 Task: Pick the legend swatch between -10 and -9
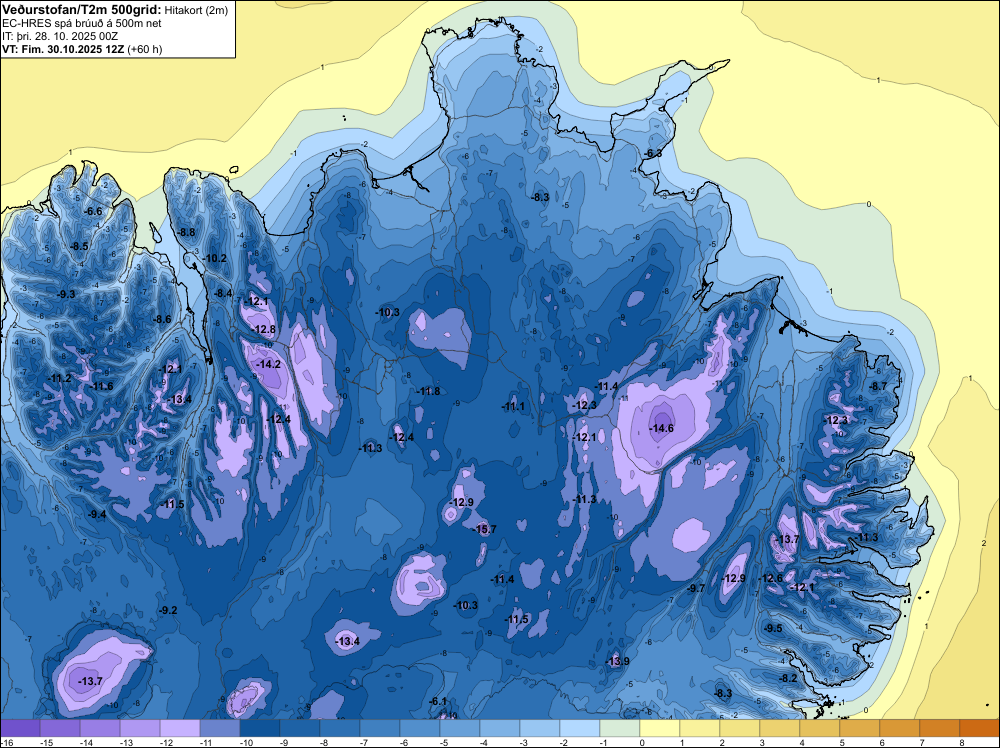pos(260,728)
